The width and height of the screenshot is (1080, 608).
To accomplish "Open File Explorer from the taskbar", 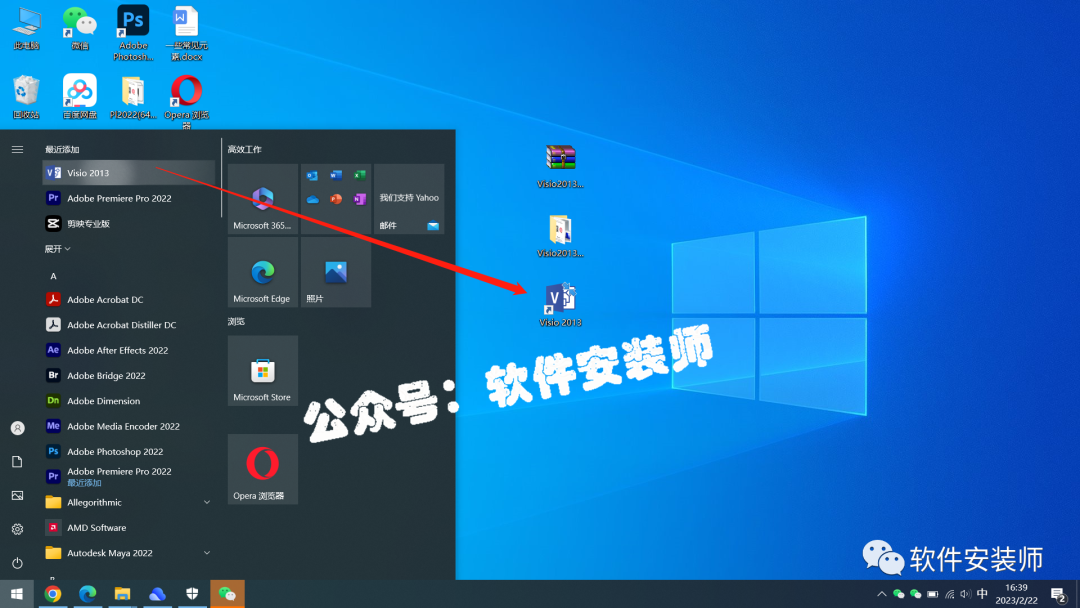I will pos(123,594).
